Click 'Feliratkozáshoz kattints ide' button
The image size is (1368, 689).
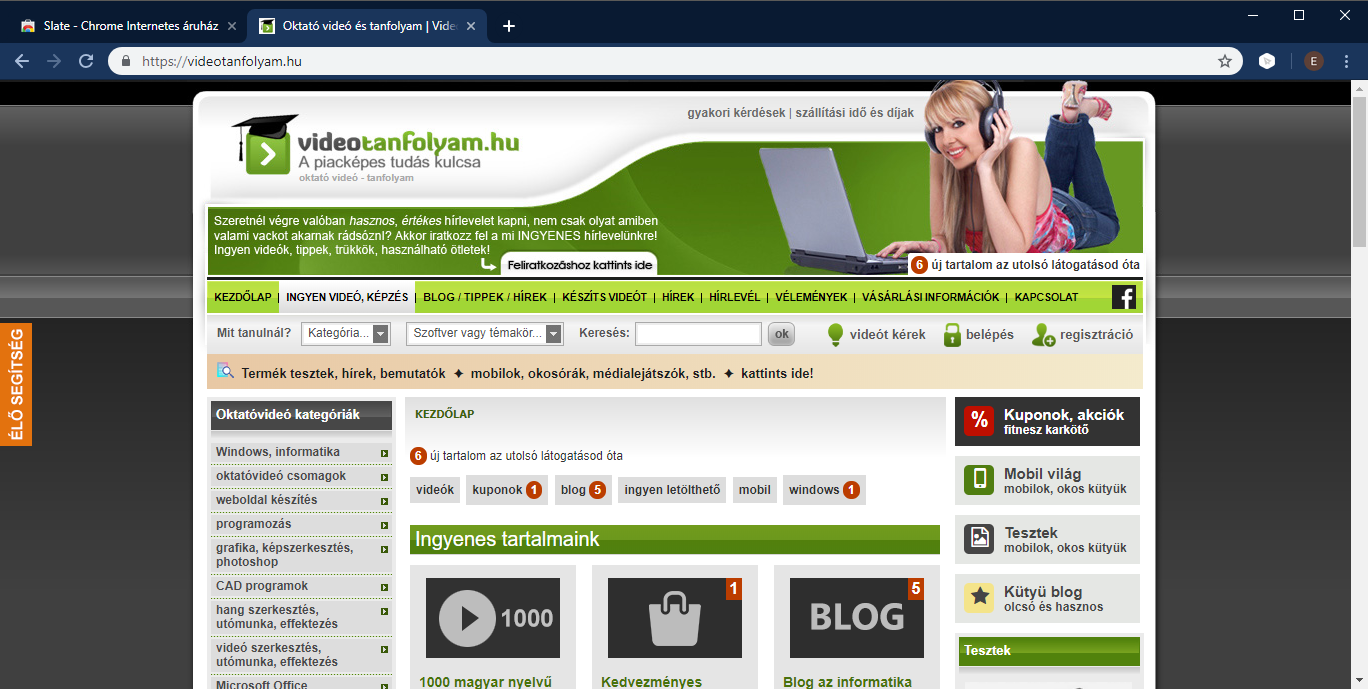580,264
